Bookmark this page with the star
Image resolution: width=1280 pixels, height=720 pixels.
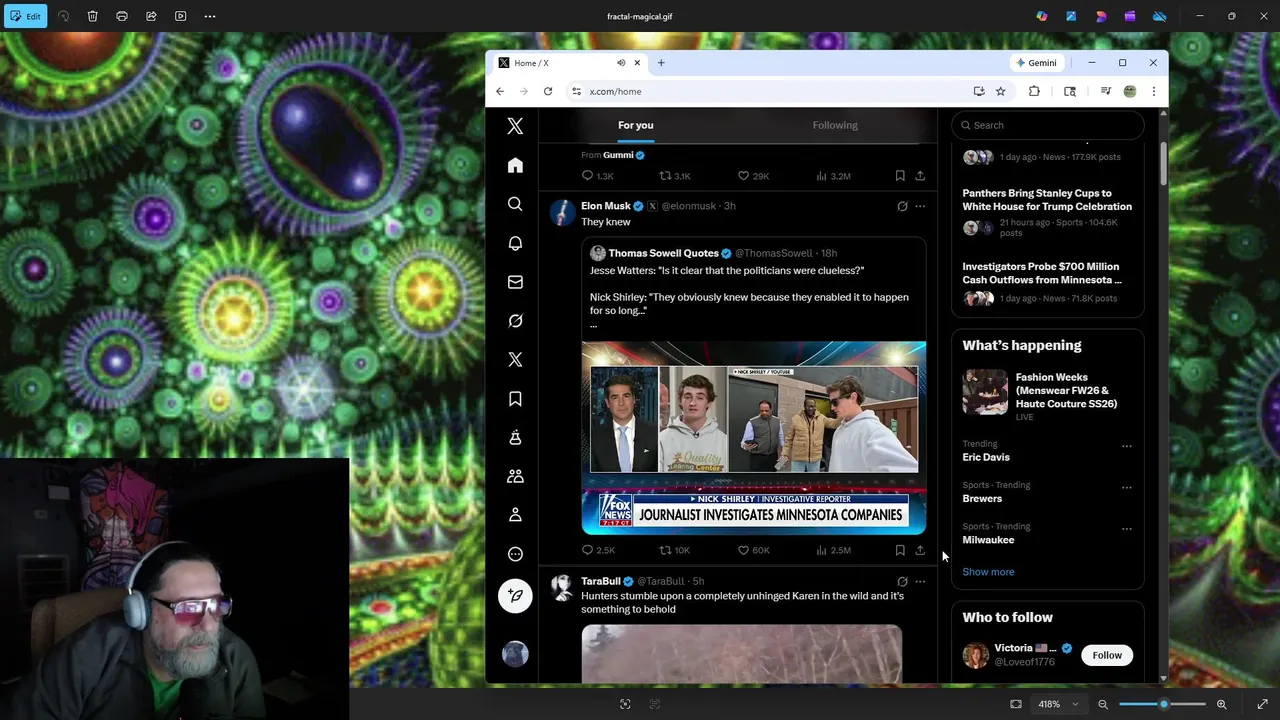tap(1000, 91)
